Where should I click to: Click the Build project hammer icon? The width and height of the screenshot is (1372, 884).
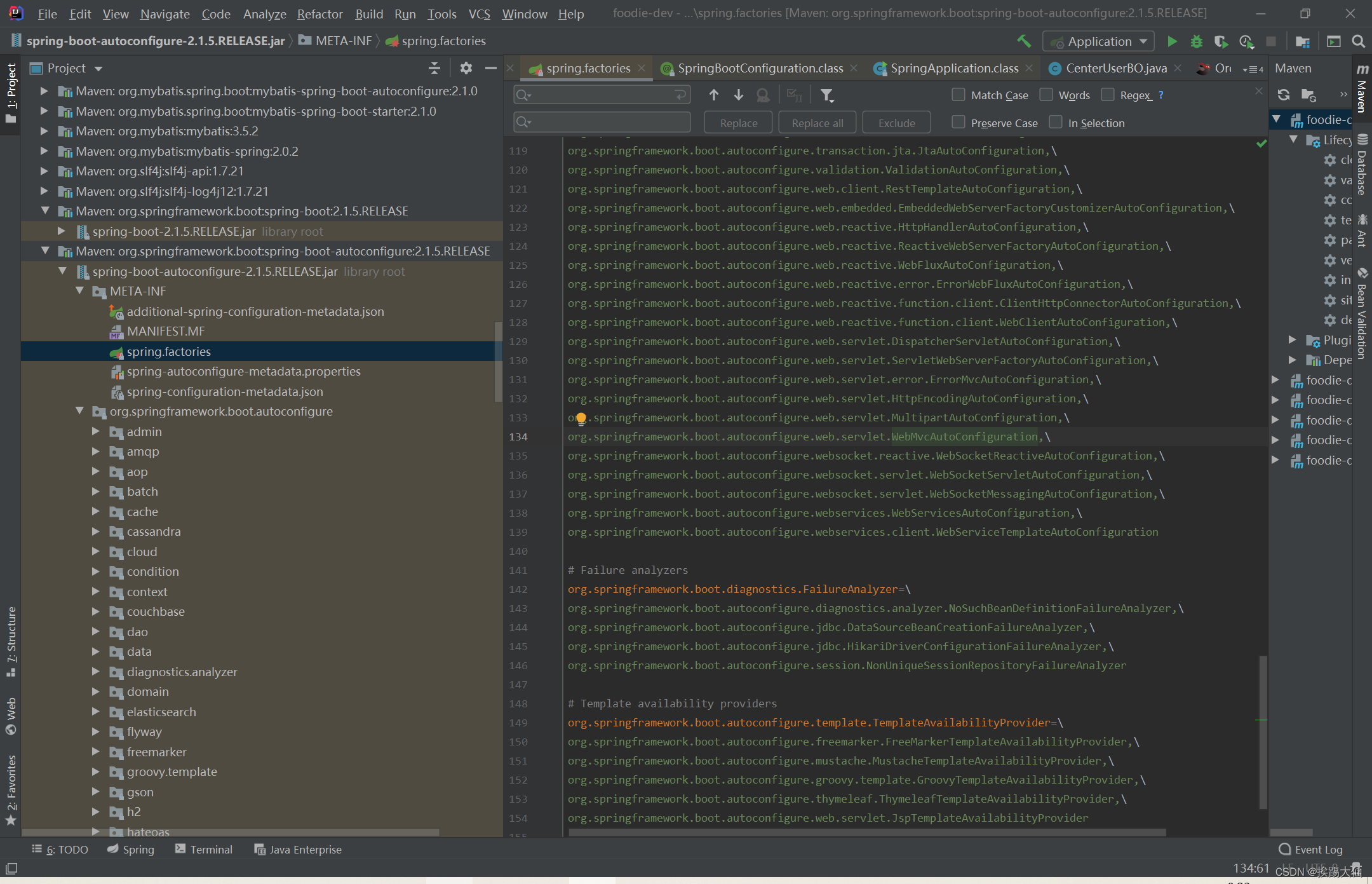tap(1023, 41)
